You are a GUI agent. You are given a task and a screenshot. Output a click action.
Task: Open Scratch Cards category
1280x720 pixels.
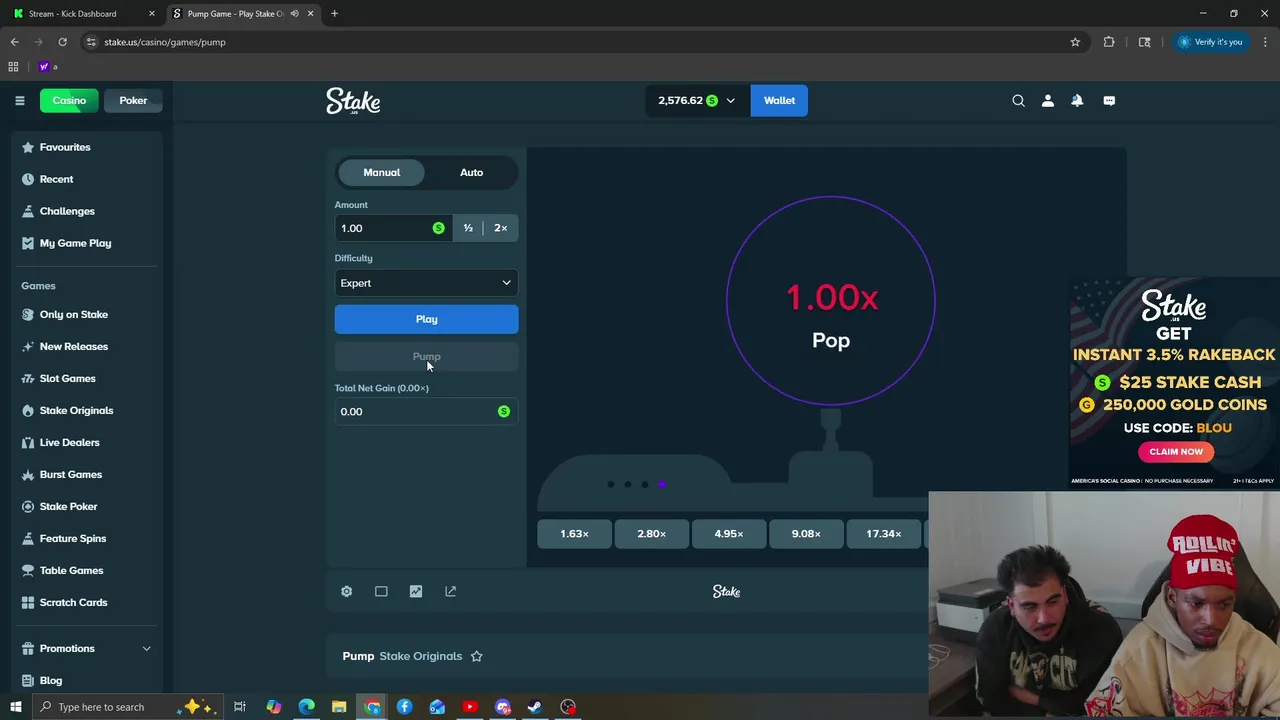tap(73, 602)
